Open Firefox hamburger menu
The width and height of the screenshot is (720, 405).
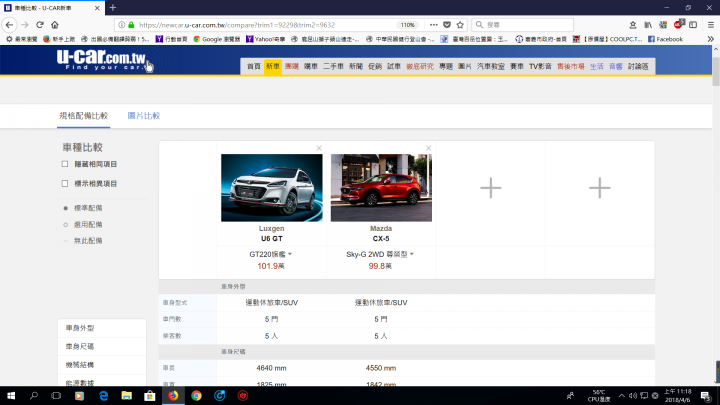click(x=710, y=25)
